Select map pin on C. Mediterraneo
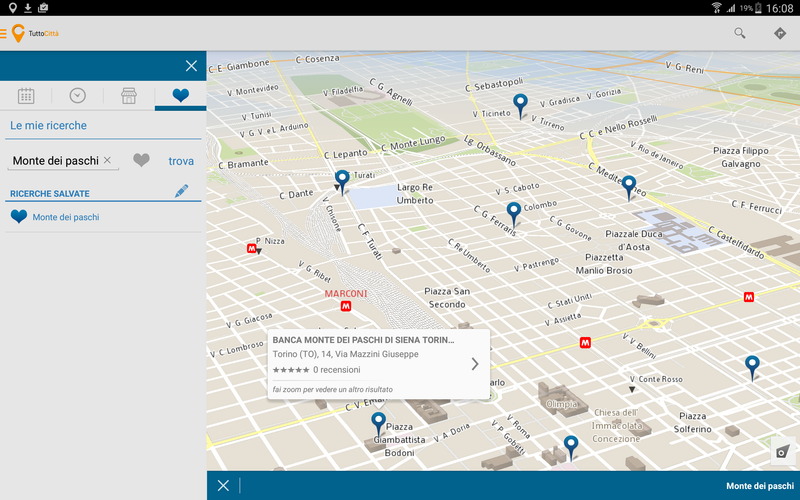This screenshot has height=500, width=800. tap(629, 188)
